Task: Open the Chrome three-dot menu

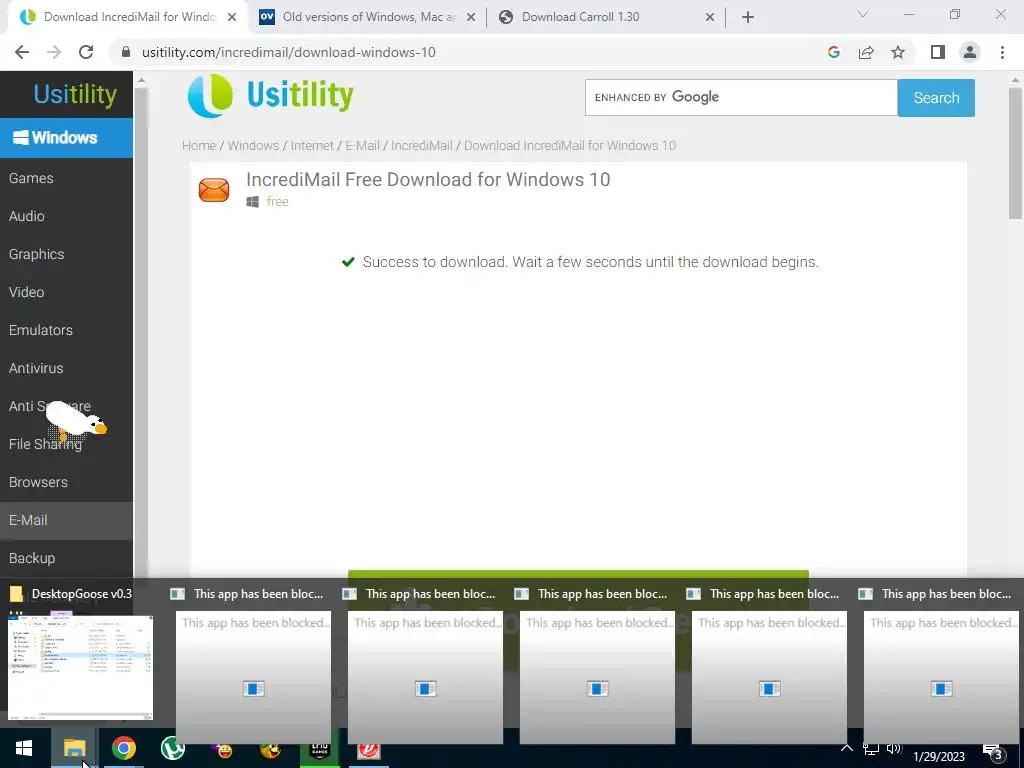Action: (x=1002, y=52)
